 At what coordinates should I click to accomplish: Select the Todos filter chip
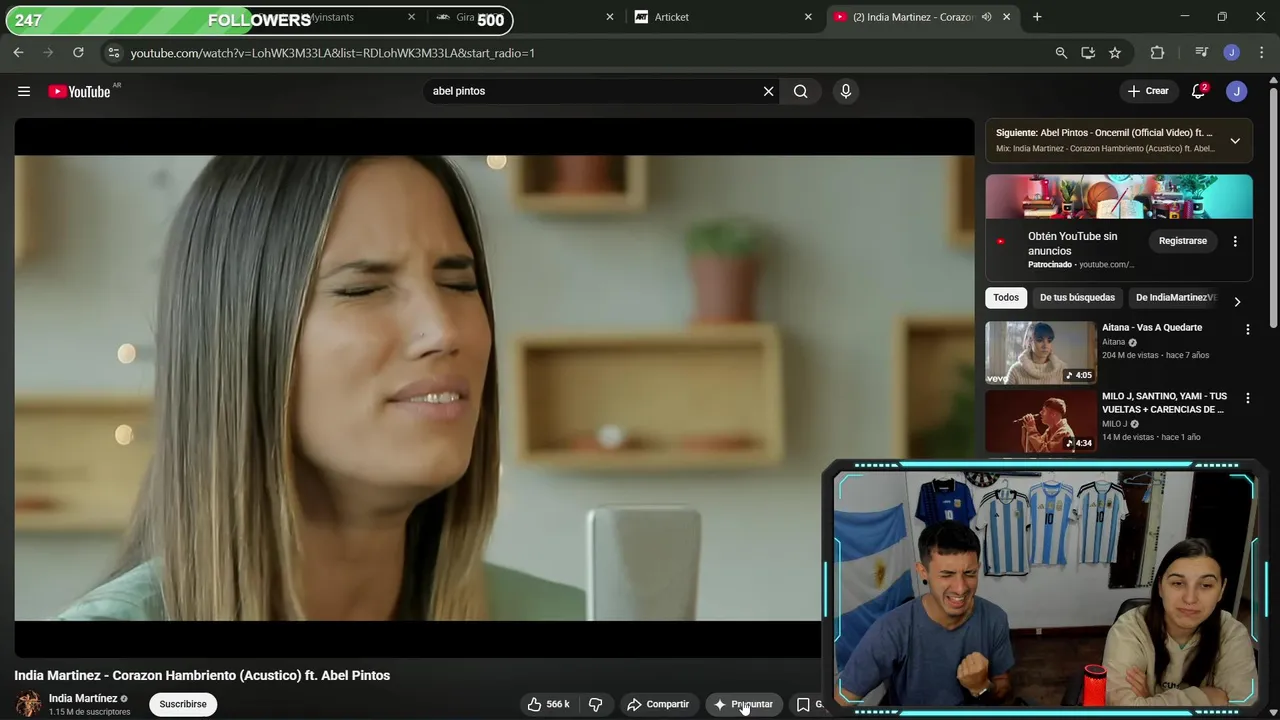pyautogui.click(x=1006, y=297)
